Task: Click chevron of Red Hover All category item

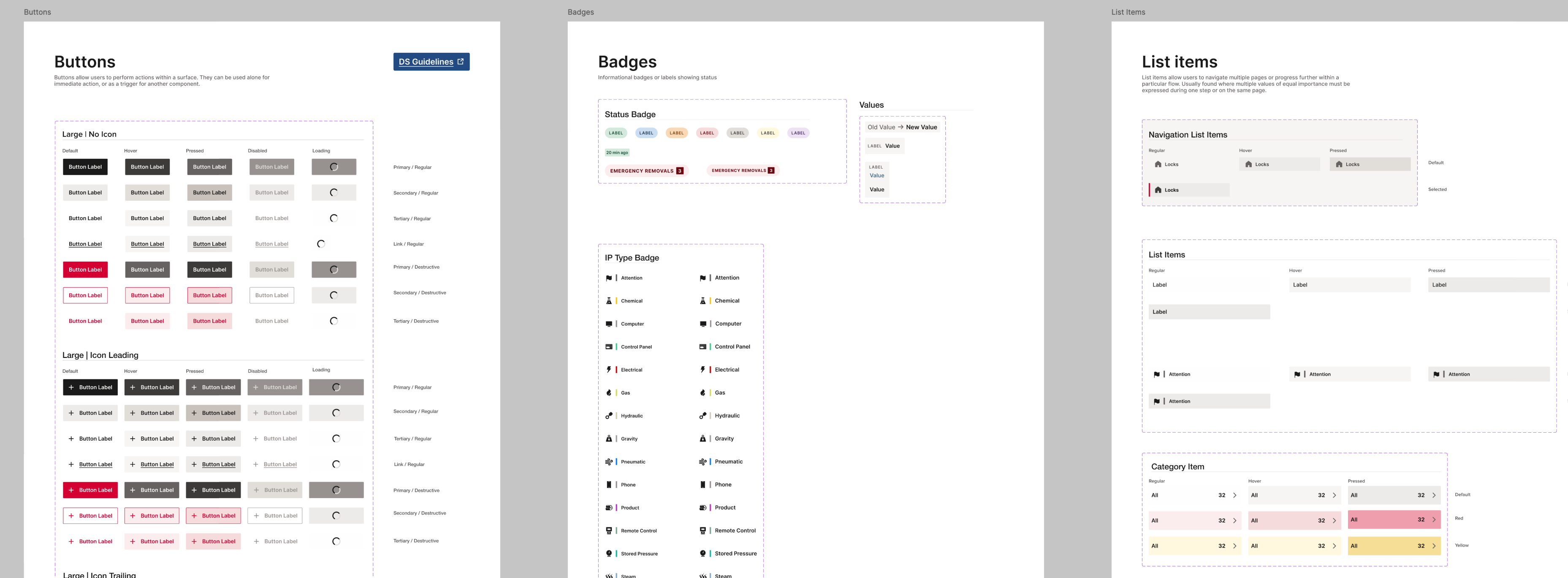Action: point(1334,521)
